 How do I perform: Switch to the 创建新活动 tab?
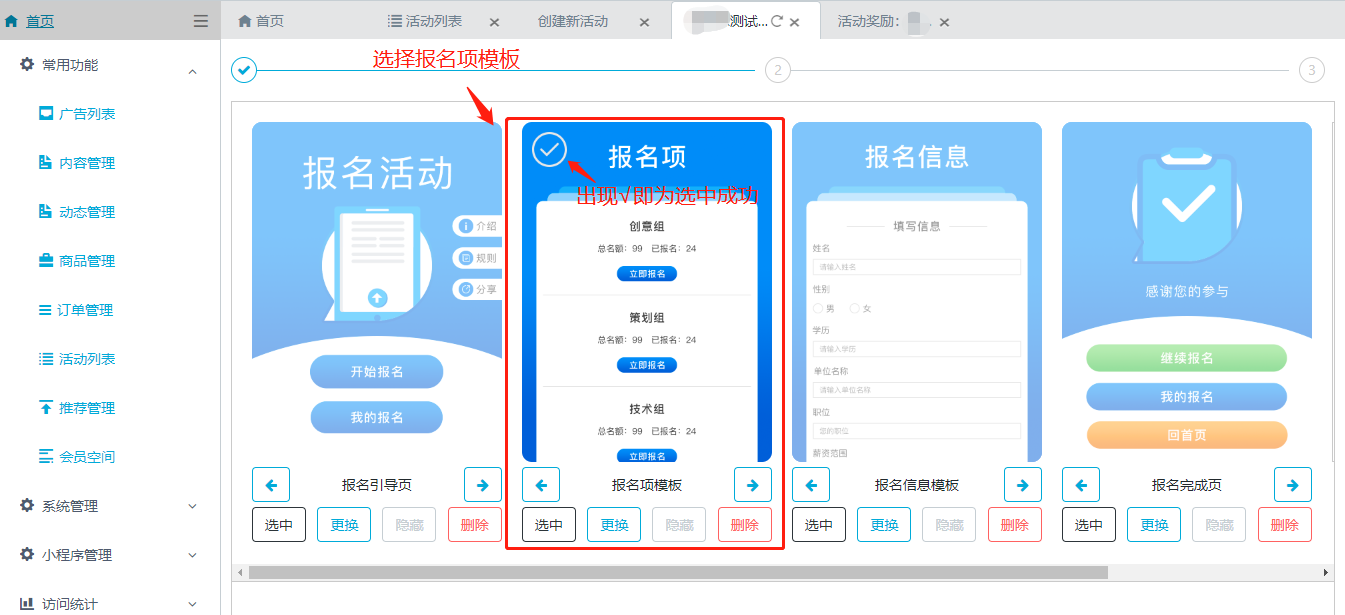[572, 21]
